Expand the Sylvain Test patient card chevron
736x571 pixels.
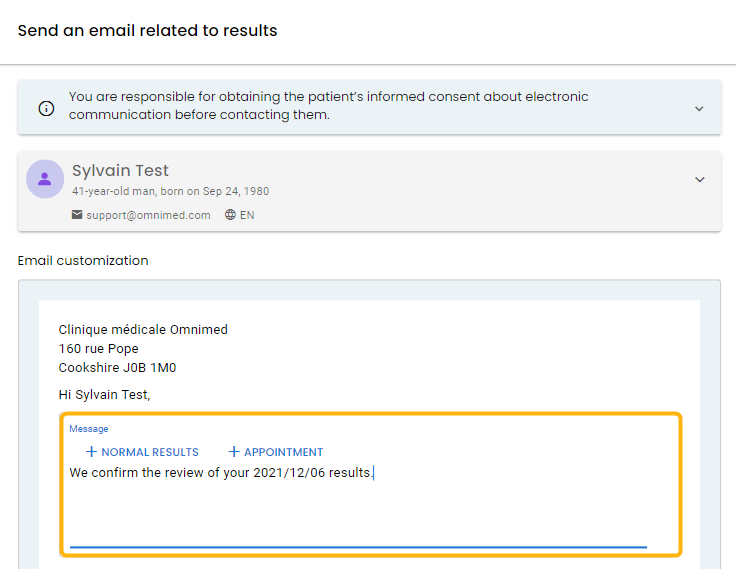pyautogui.click(x=699, y=180)
